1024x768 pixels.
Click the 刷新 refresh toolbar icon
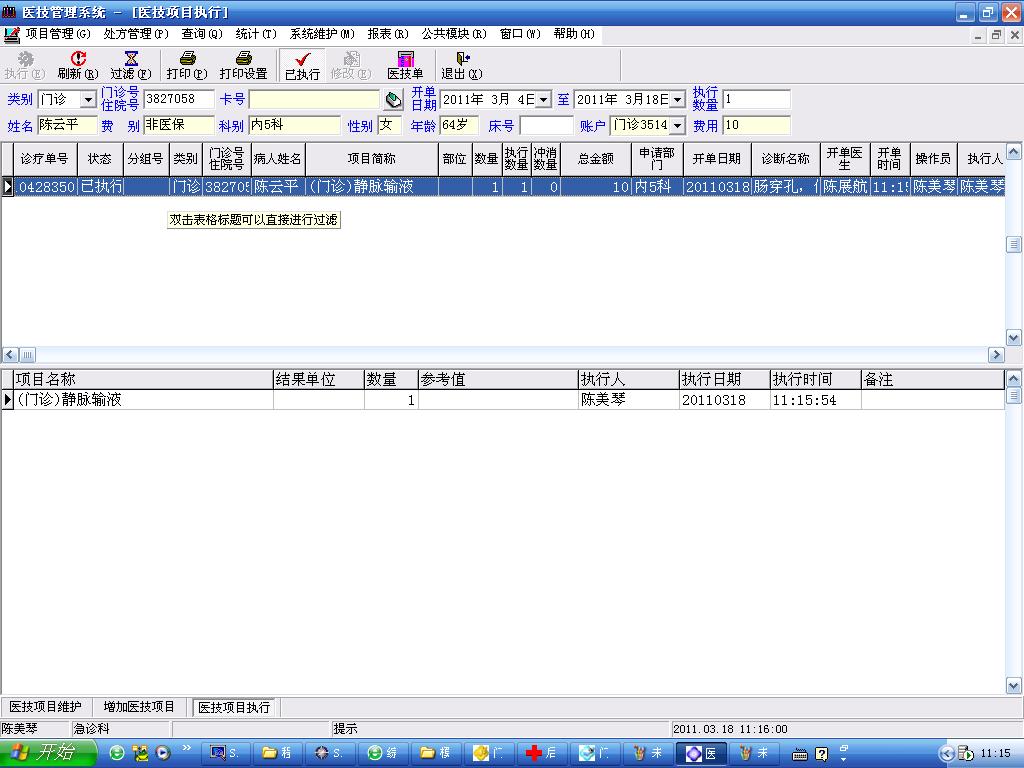coord(78,65)
